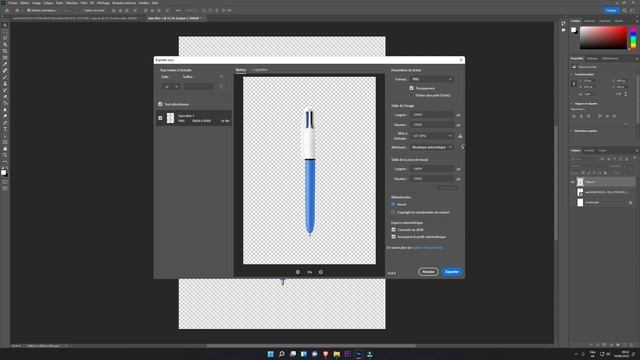Click the image size Largeur field

pyautogui.click(x=432, y=115)
